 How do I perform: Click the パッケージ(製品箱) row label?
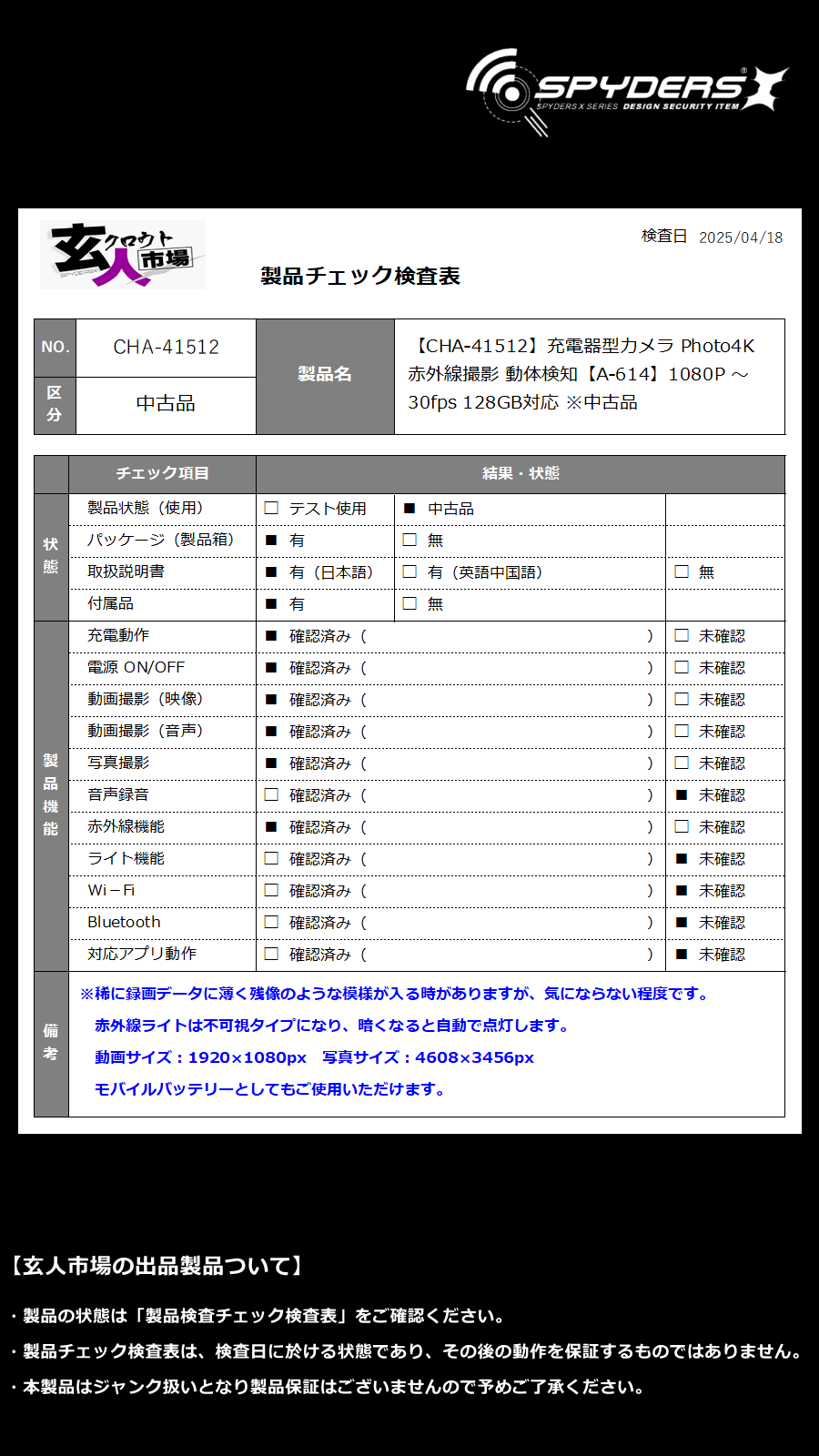(161, 540)
